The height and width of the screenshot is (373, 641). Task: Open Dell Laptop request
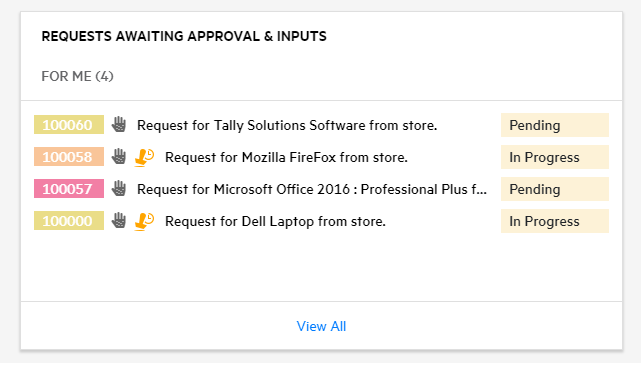275,221
